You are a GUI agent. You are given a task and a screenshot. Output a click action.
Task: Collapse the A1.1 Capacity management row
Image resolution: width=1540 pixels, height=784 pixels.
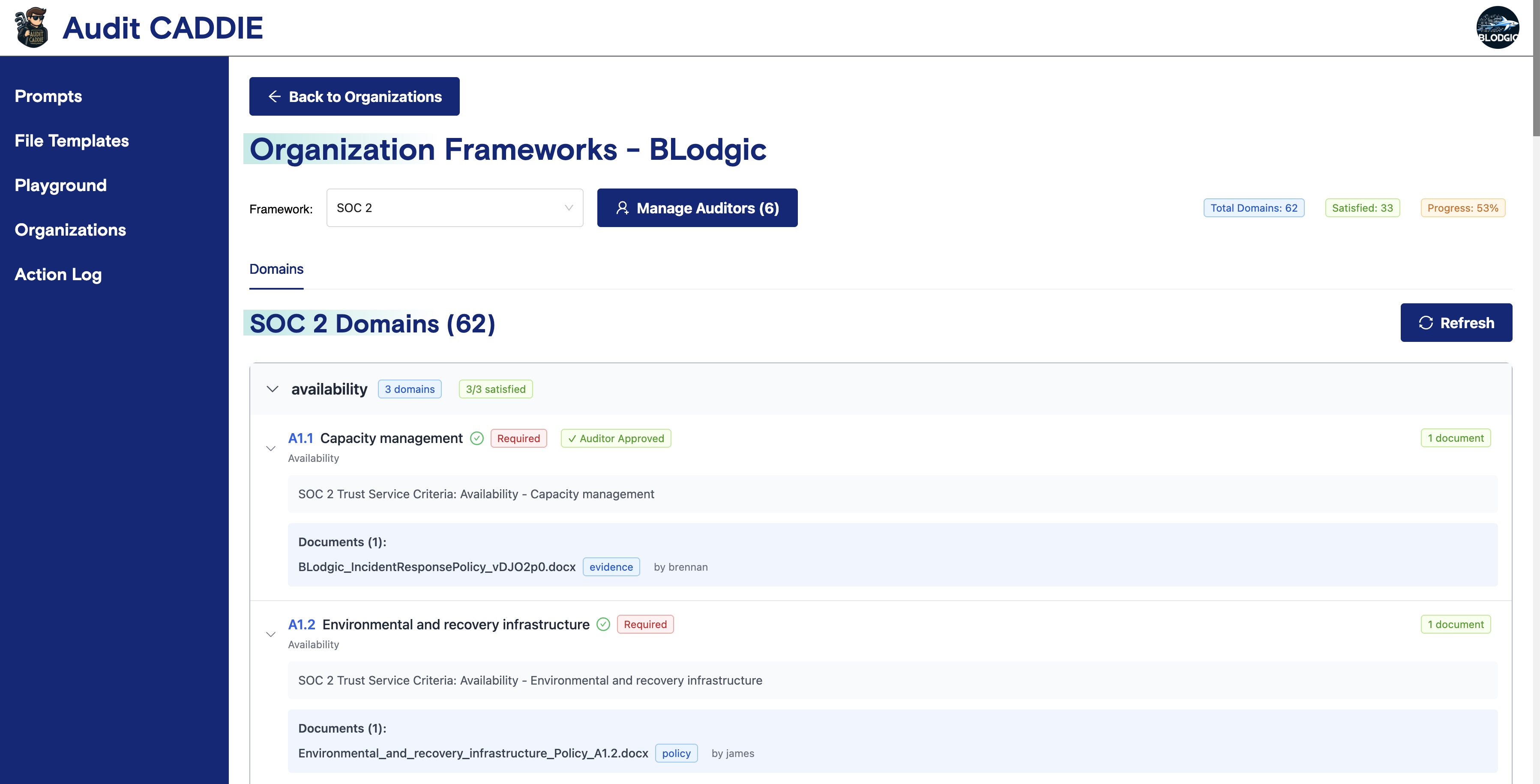(x=271, y=448)
